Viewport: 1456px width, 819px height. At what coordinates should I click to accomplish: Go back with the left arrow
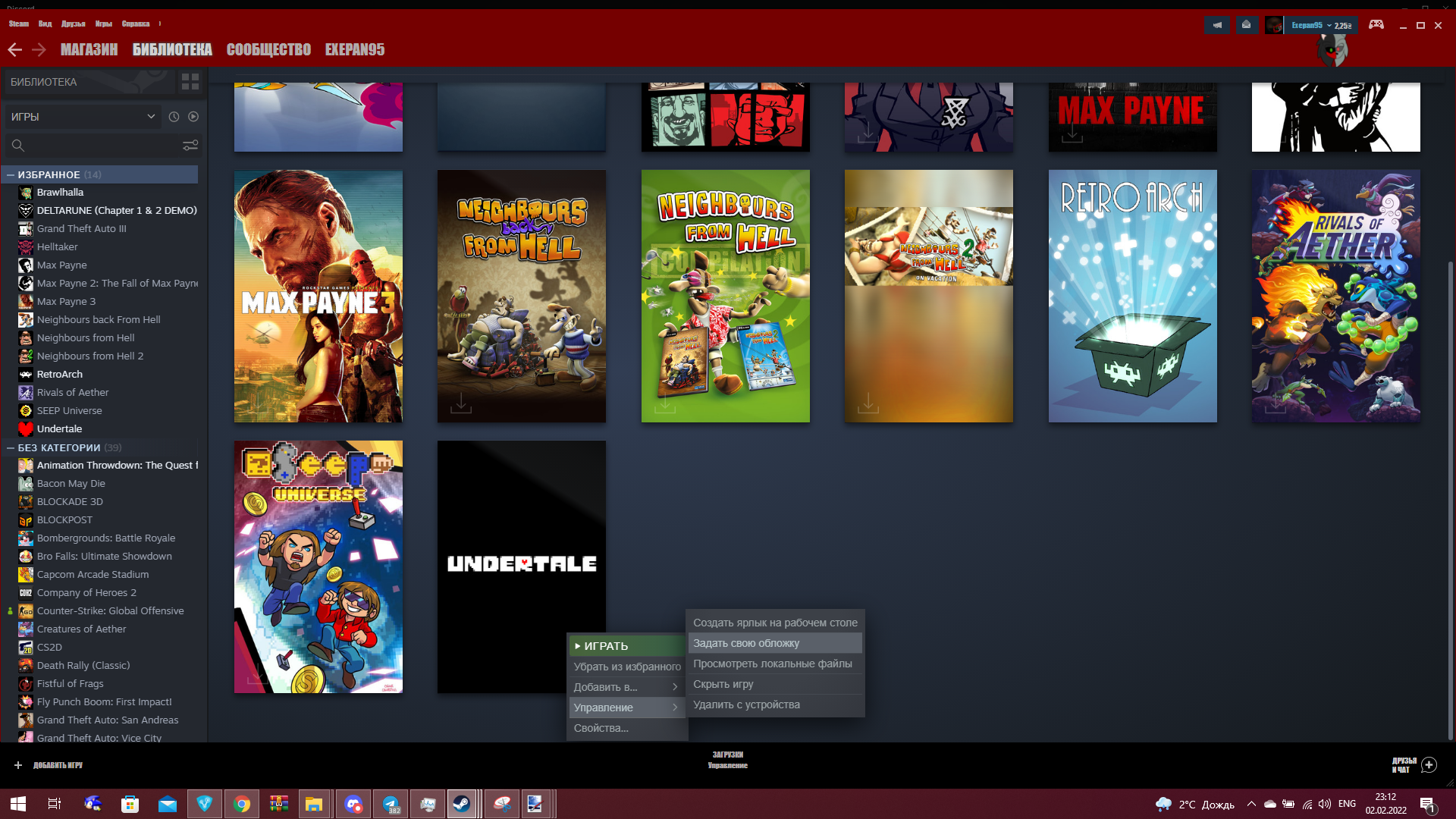point(14,50)
